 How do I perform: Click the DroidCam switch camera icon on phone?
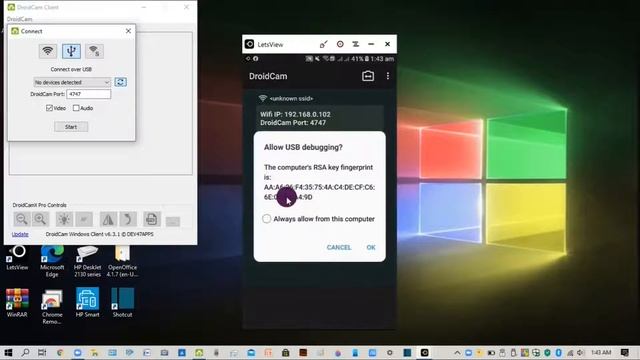[368, 76]
